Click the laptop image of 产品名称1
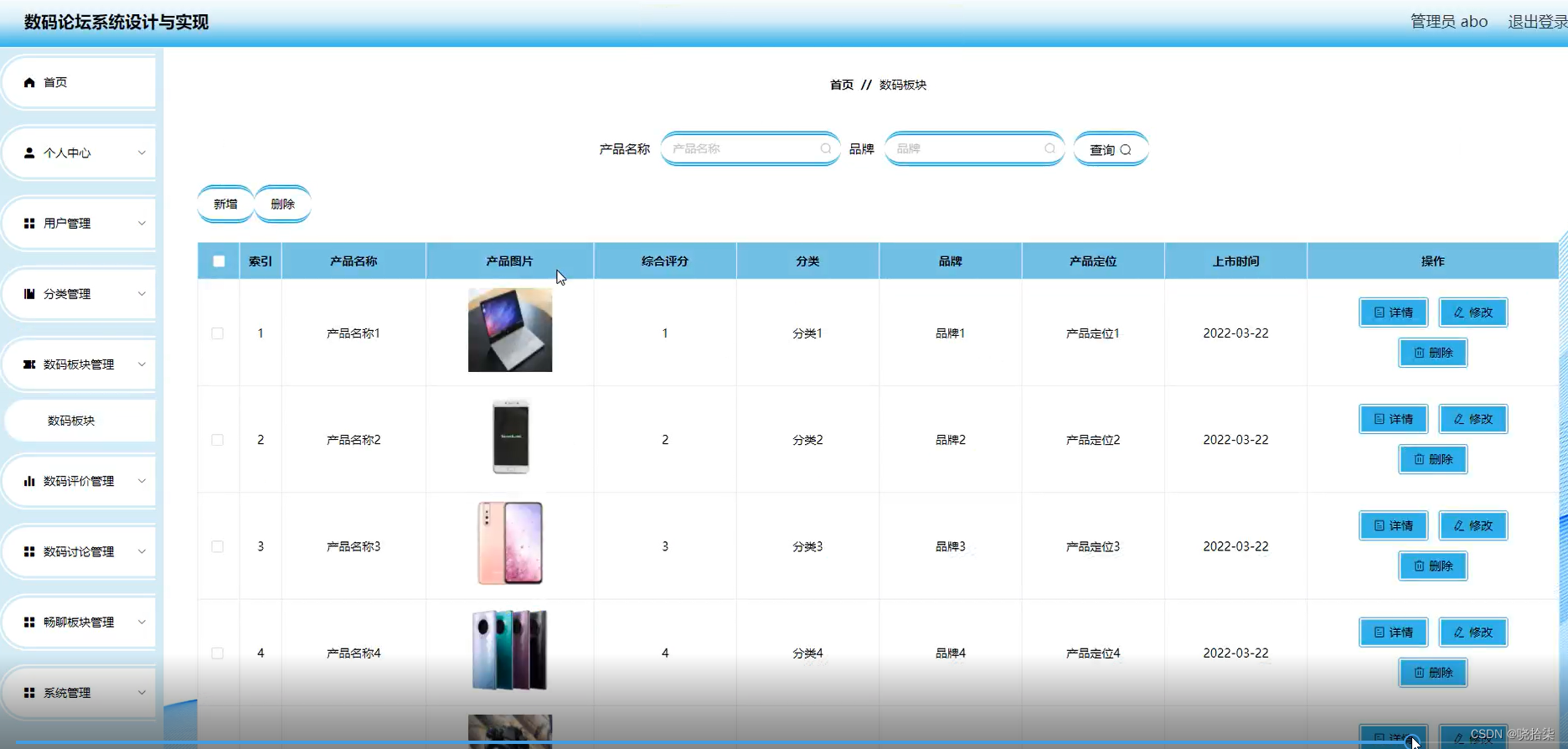 coord(510,330)
